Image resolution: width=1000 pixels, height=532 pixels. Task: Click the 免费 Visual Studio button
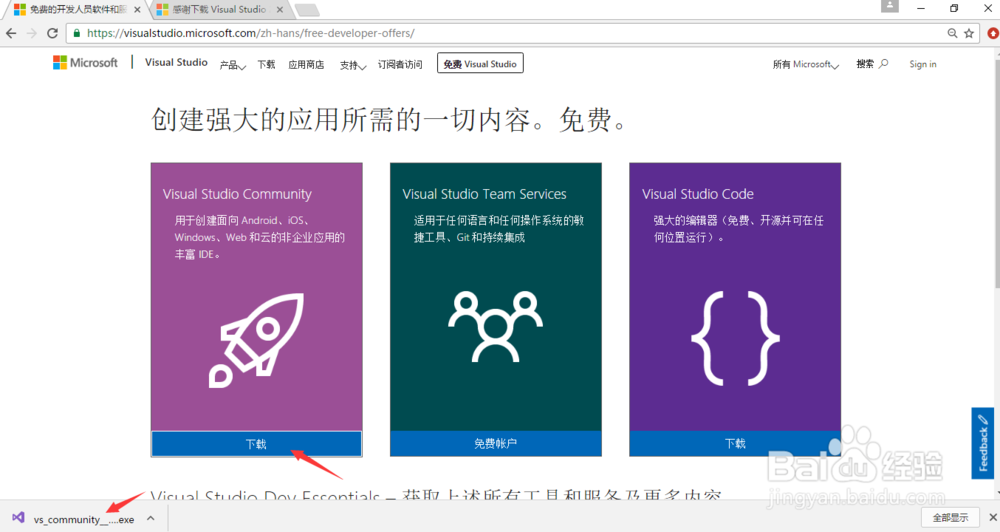pos(480,63)
